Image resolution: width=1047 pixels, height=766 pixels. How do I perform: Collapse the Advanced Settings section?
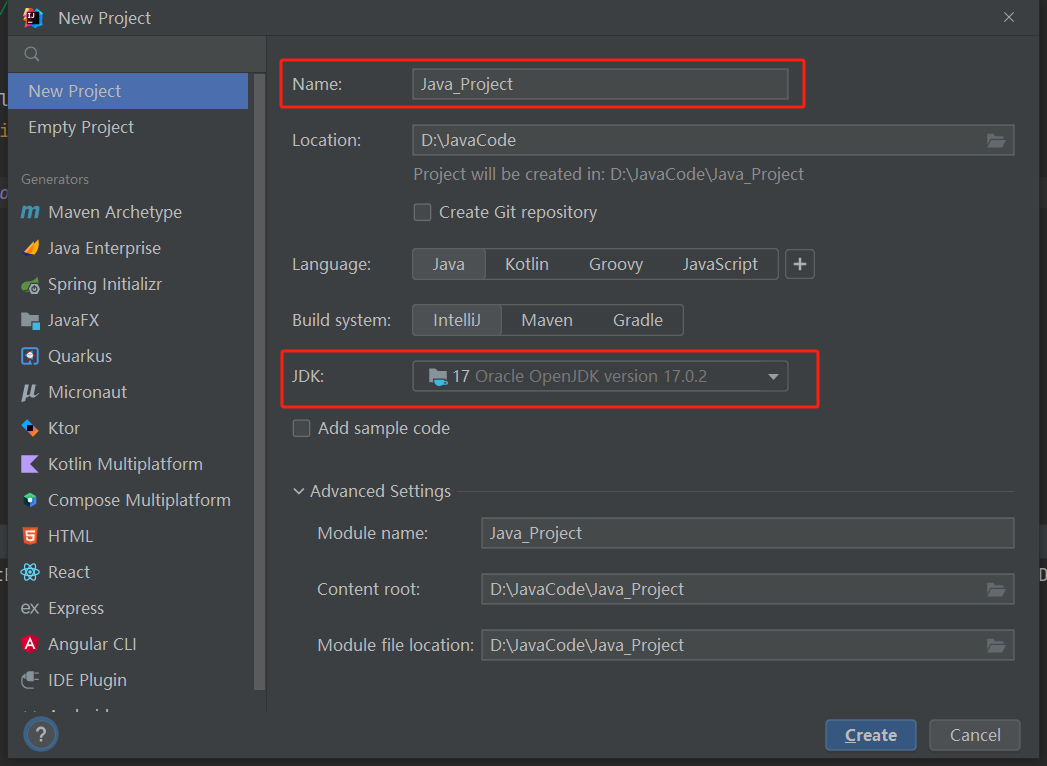point(298,492)
